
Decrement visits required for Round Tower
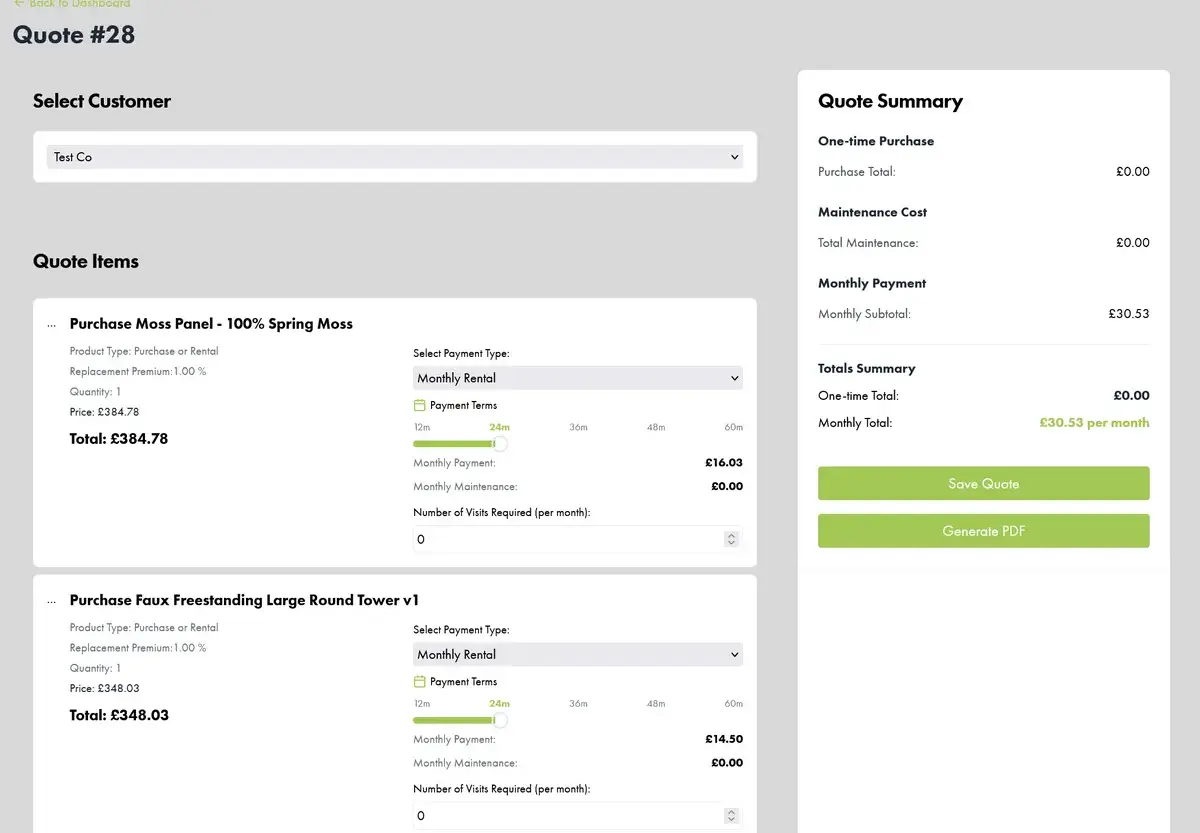click(731, 820)
